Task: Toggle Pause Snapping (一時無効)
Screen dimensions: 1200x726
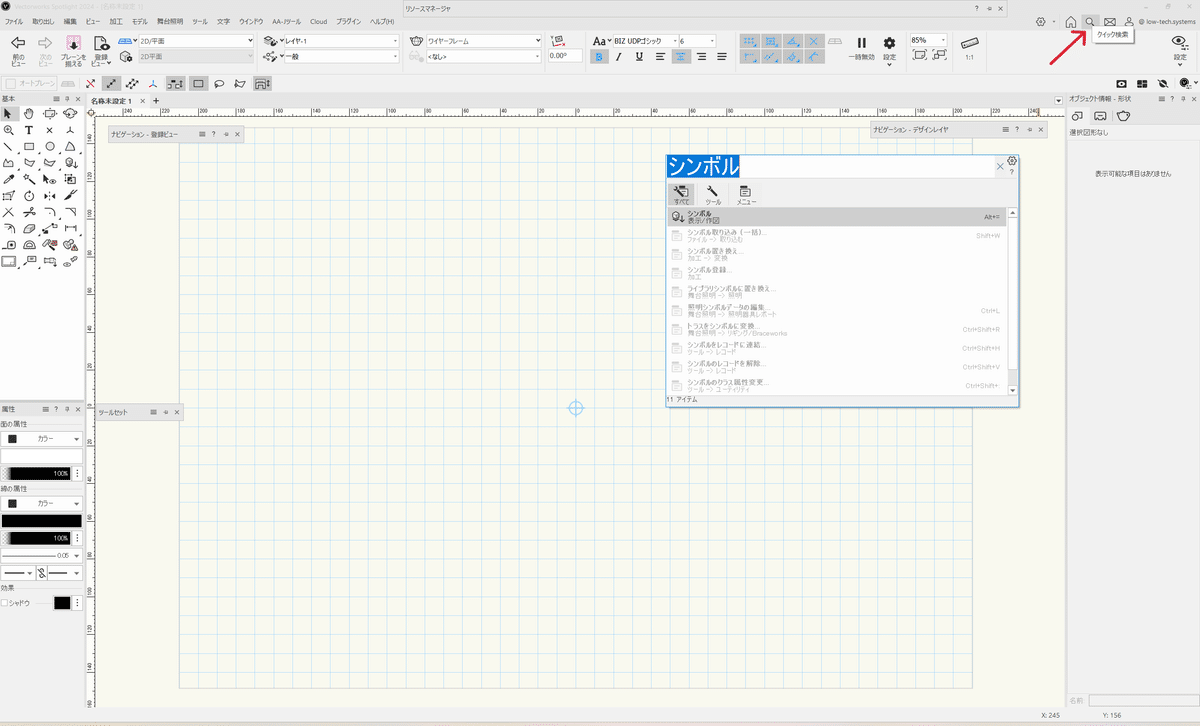Action: (x=861, y=48)
